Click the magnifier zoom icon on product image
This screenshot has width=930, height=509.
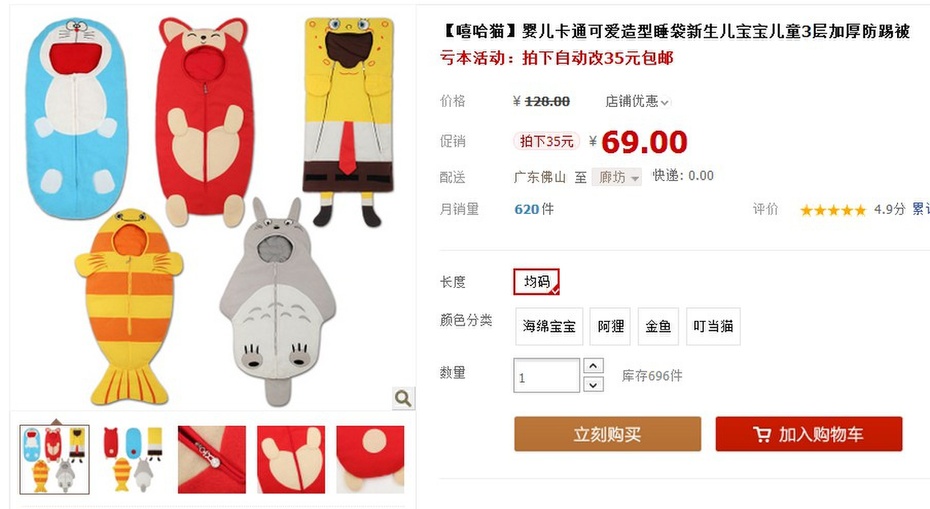coord(403,398)
